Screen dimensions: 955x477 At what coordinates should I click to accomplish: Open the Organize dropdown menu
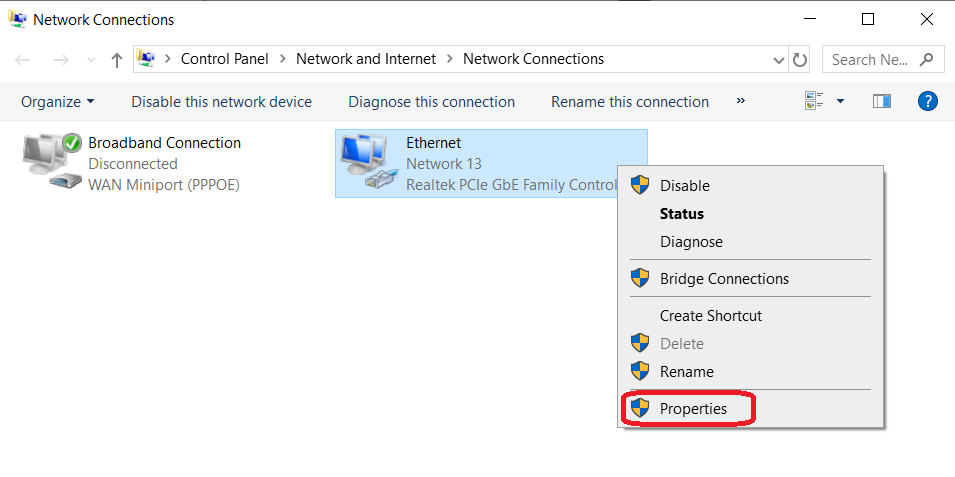coord(58,102)
